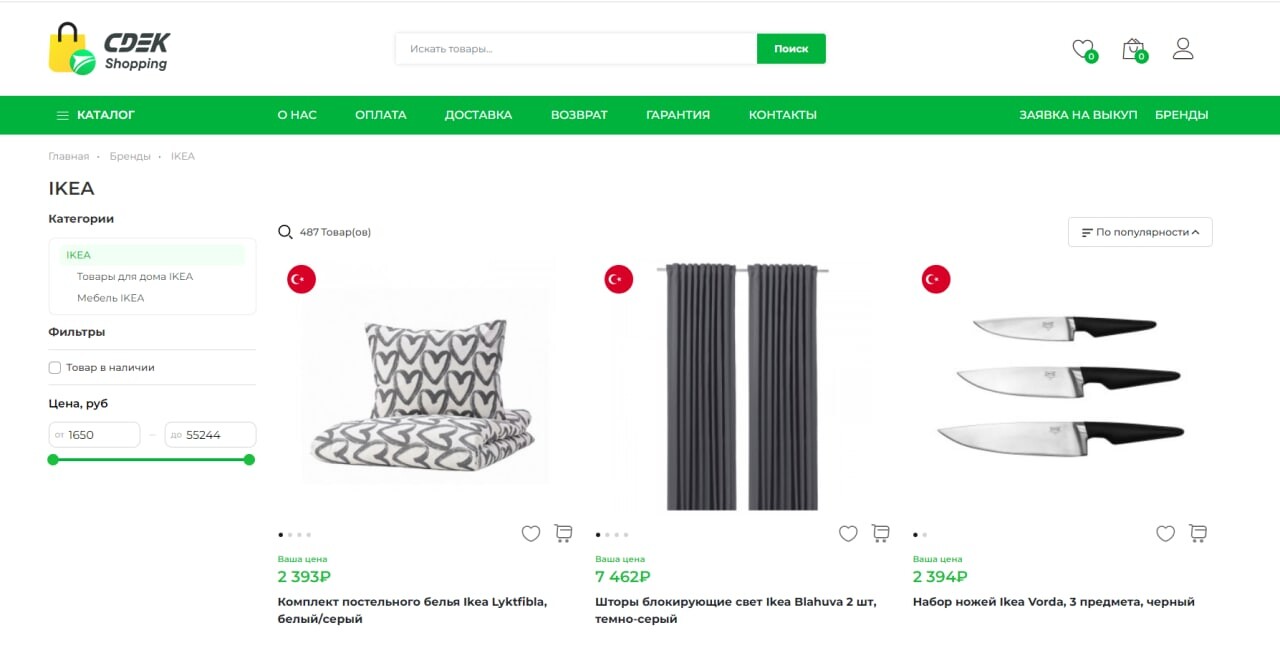Add Lyktfibla bedding set to cart
This screenshot has width=1280, height=648.
[x=564, y=534]
